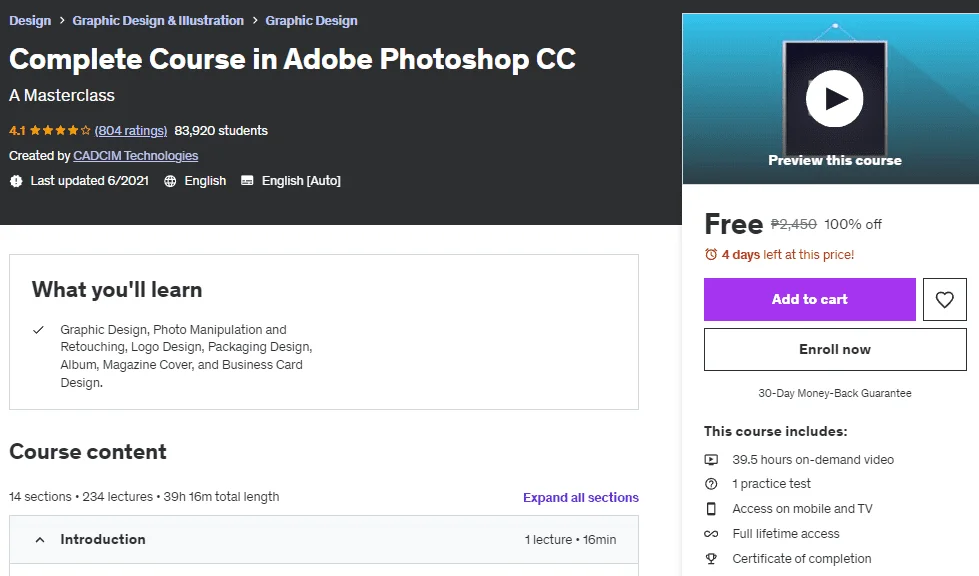This screenshot has height=576, width=979.
Task: Click the What you'll learn heading
Action: point(117,290)
